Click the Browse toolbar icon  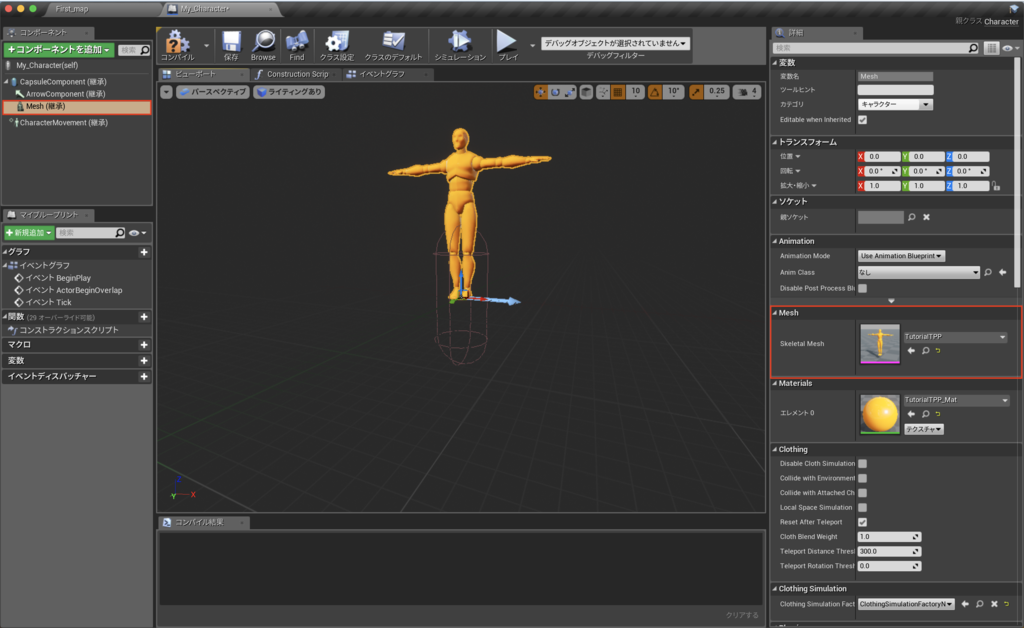[263, 44]
